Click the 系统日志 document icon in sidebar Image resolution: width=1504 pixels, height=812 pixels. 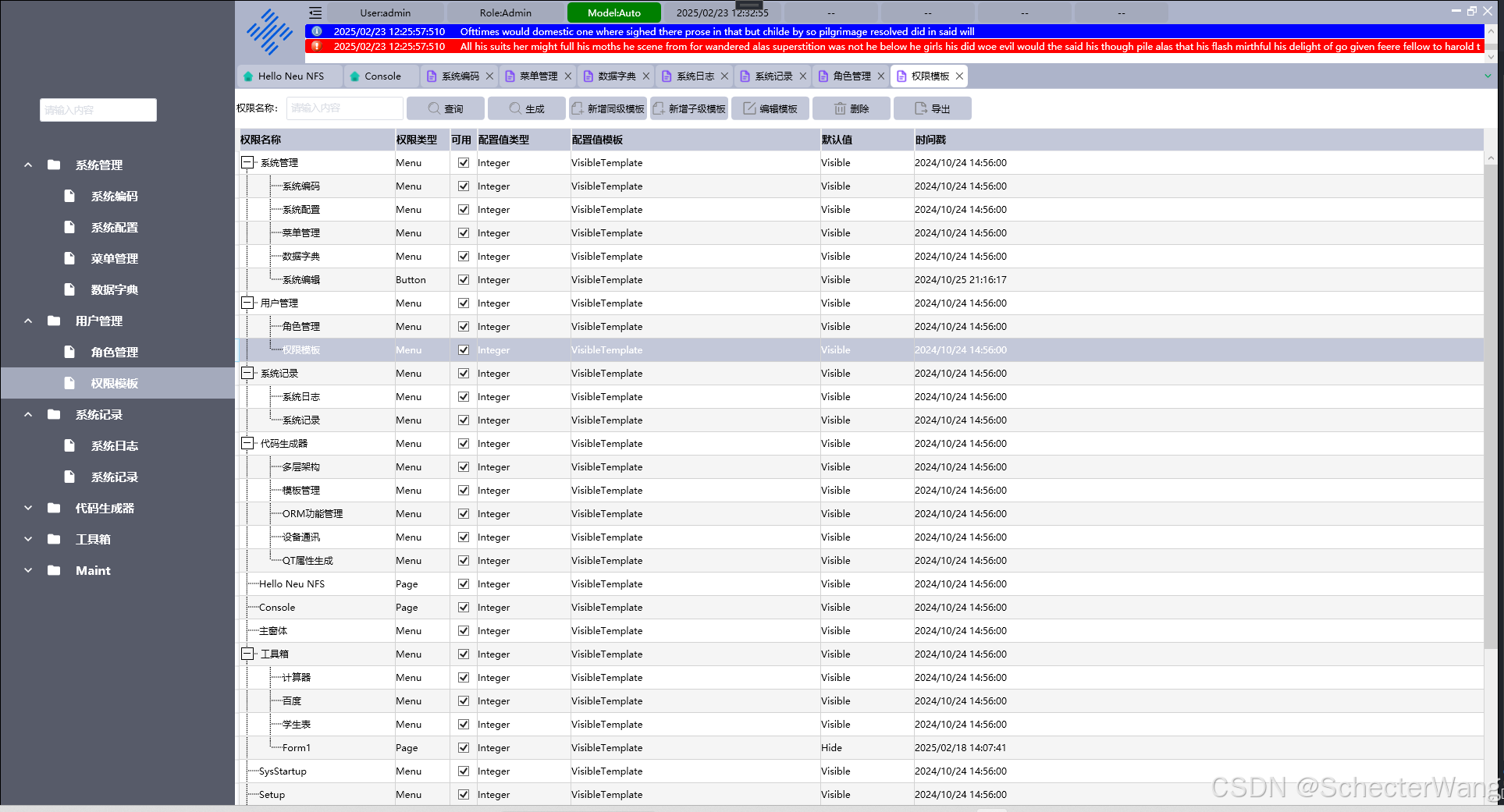69,445
